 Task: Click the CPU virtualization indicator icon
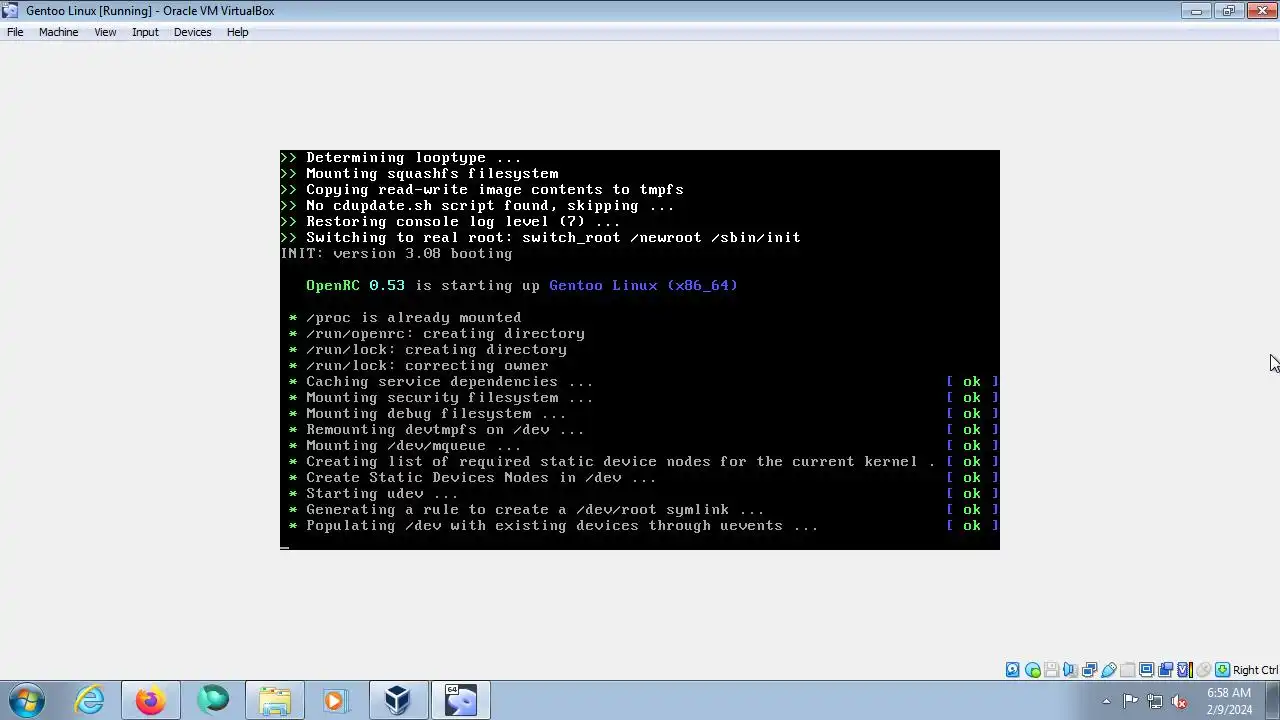[x=1185, y=670]
